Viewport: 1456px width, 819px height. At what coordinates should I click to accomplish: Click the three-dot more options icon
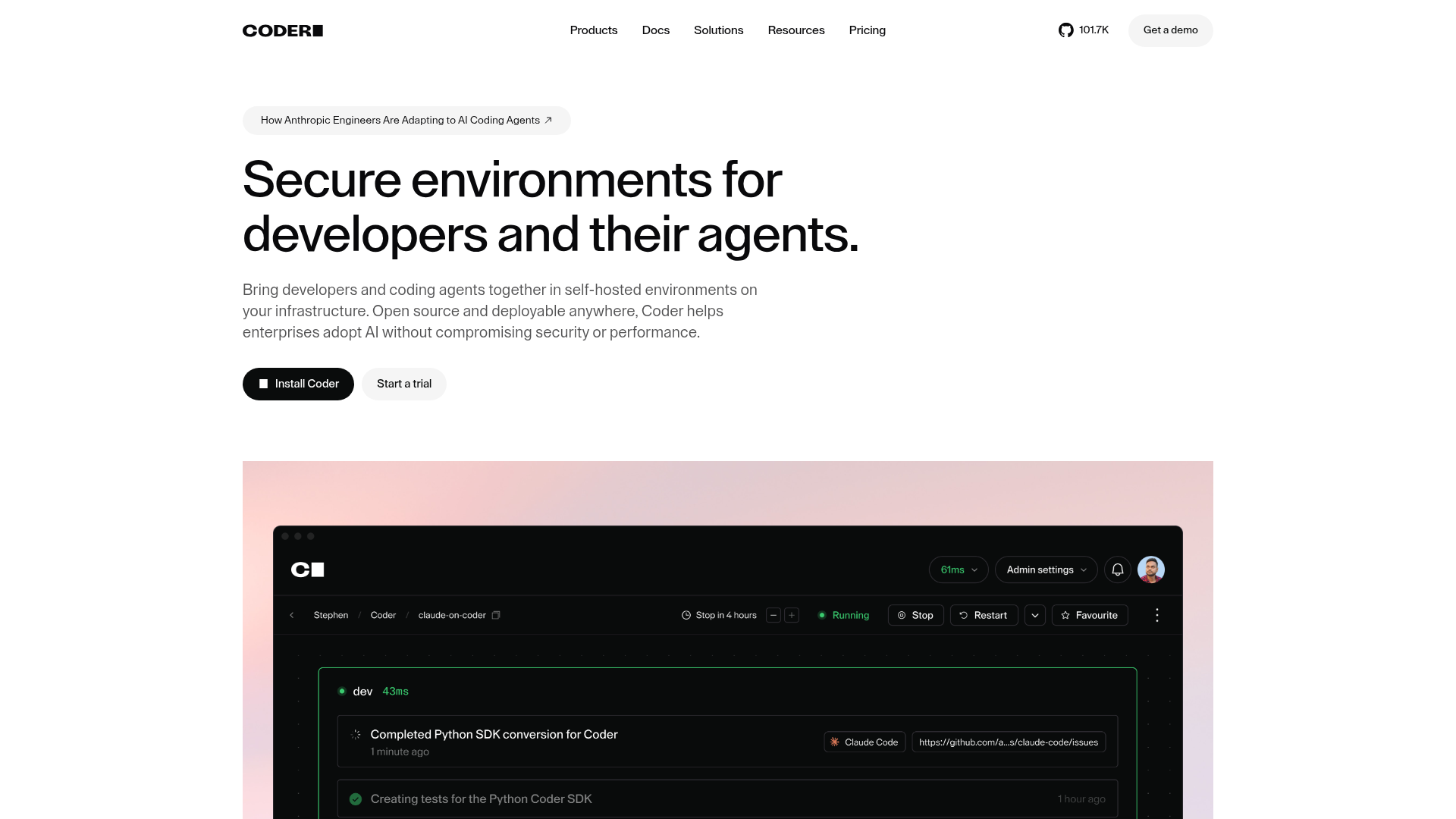[1156, 615]
